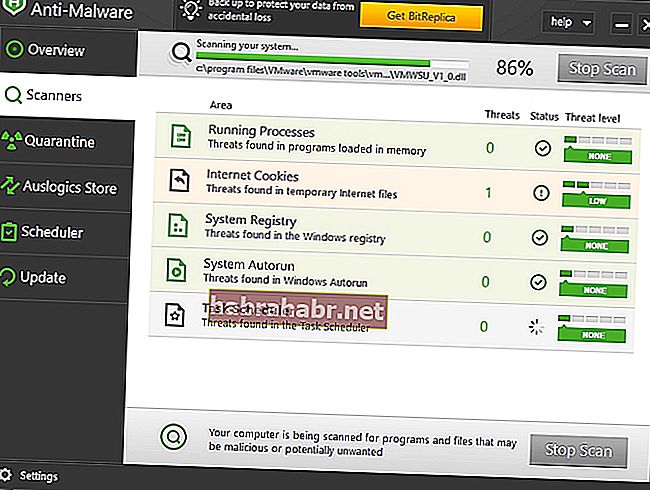Click Running Processes threat count 0
650x490 pixels.
click(490, 148)
